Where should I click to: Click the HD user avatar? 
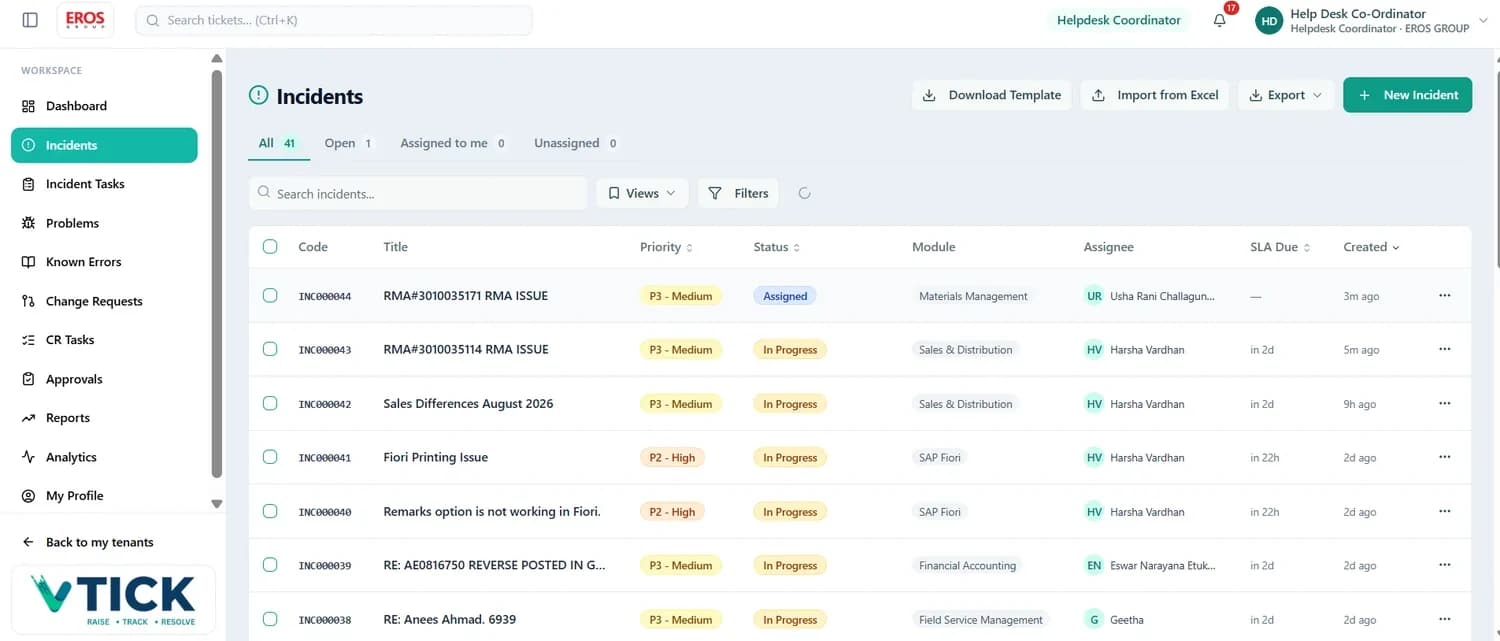click(1269, 20)
